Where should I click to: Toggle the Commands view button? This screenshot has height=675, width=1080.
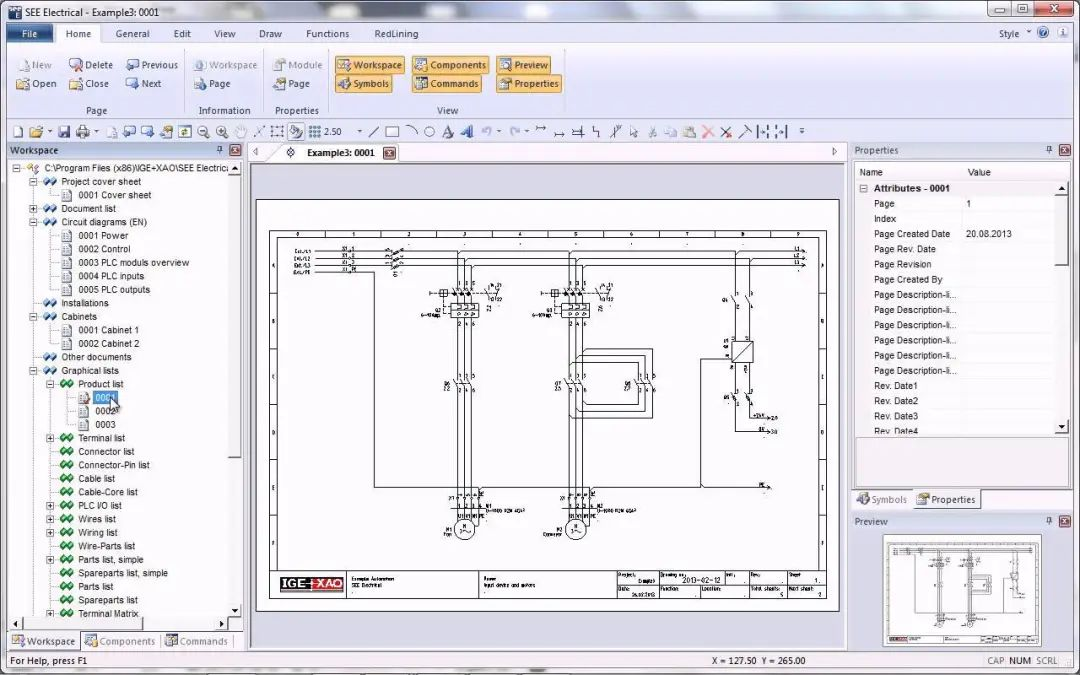(x=446, y=84)
